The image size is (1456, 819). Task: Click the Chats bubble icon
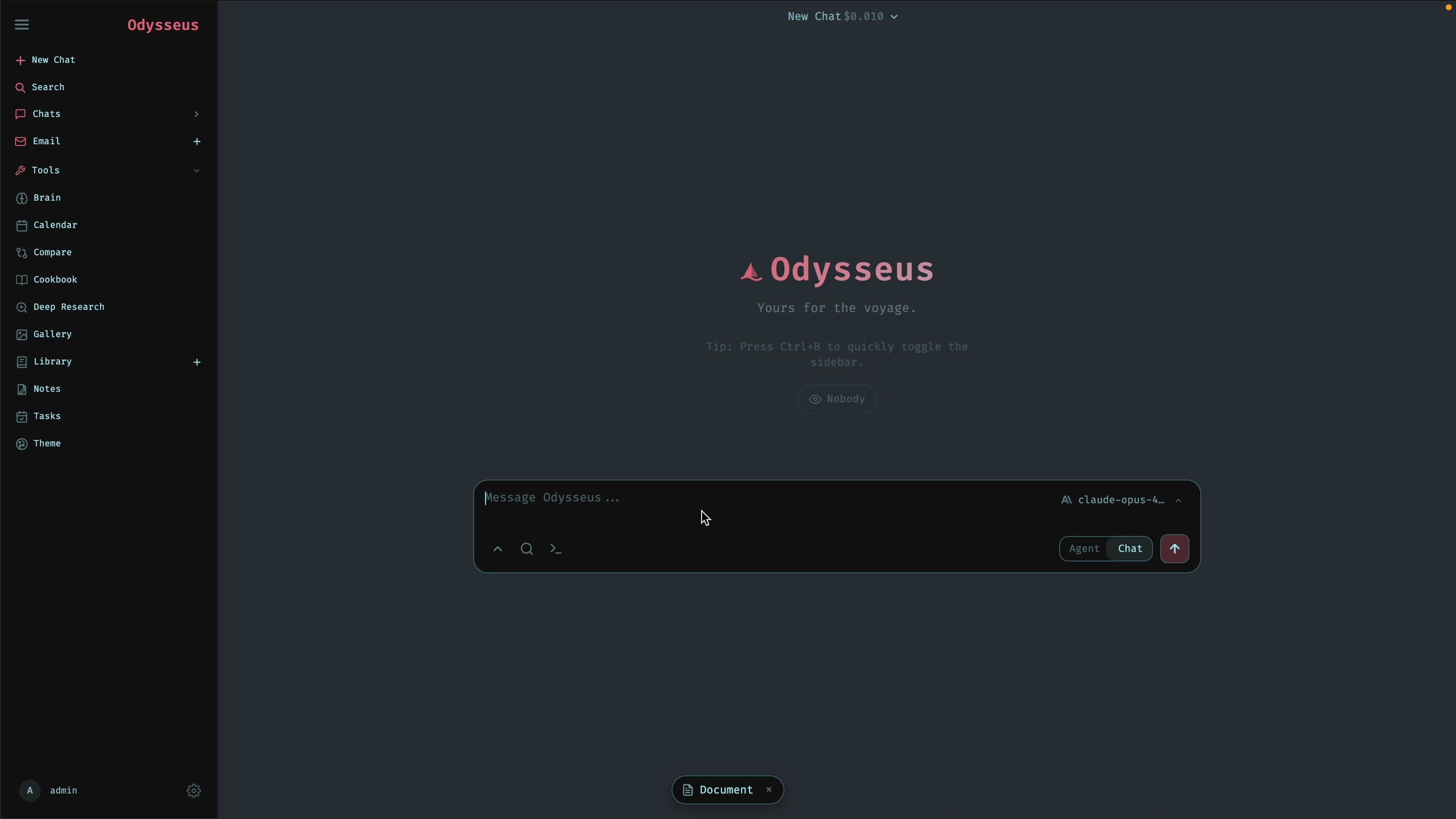point(20,114)
